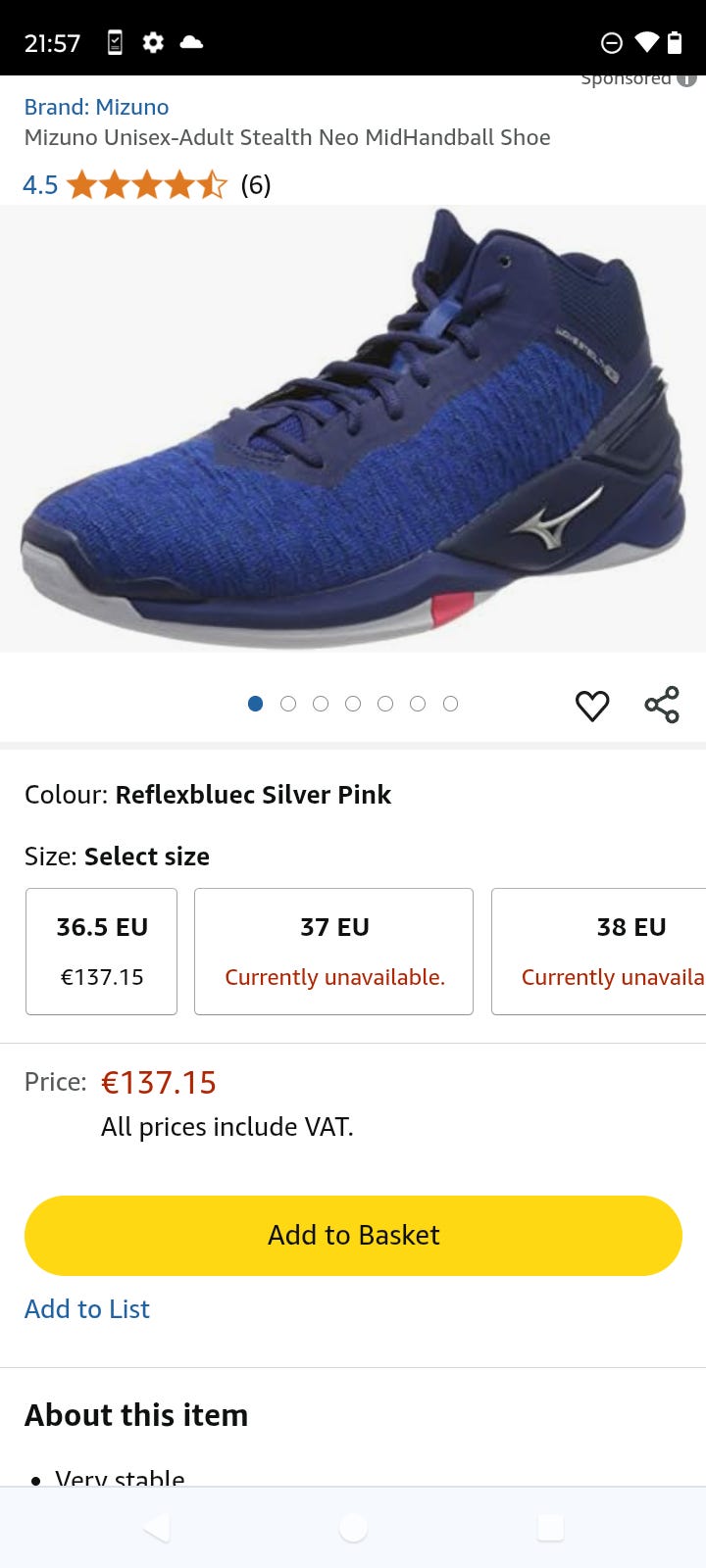Go to the fourth image dot
706x1568 pixels.
click(353, 704)
